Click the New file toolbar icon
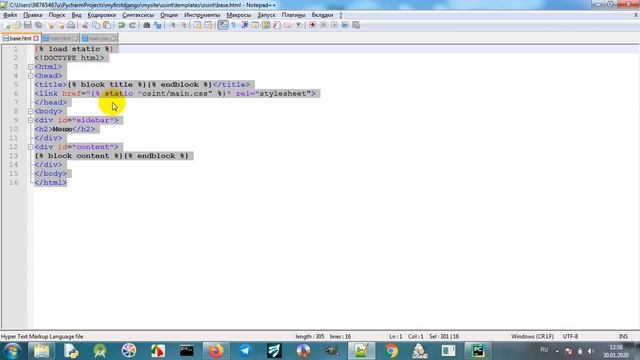This screenshot has height=360, width=640. (6, 25)
